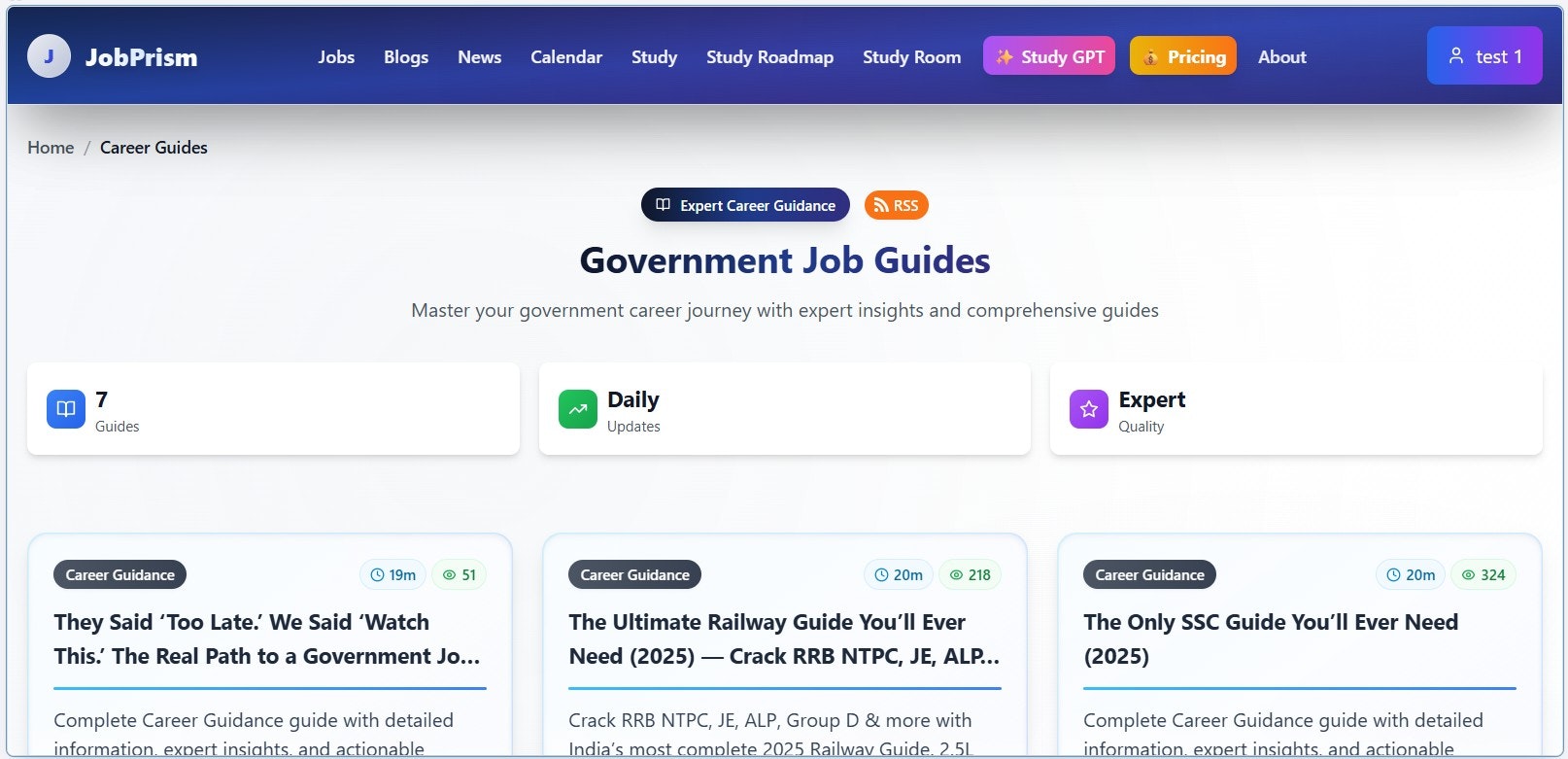Open the Jobs menu item

click(336, 56)
